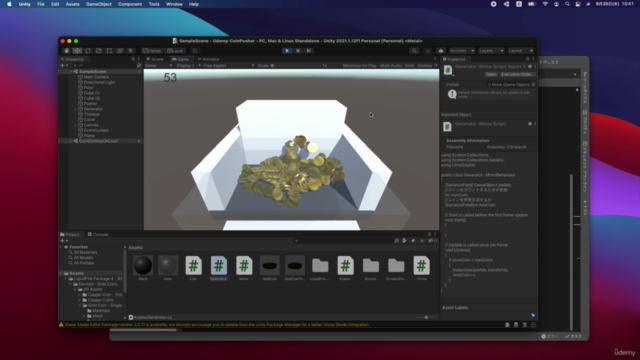Select the Move tool in Unity toolbar

pyautogui.click(x=77, y=51)
